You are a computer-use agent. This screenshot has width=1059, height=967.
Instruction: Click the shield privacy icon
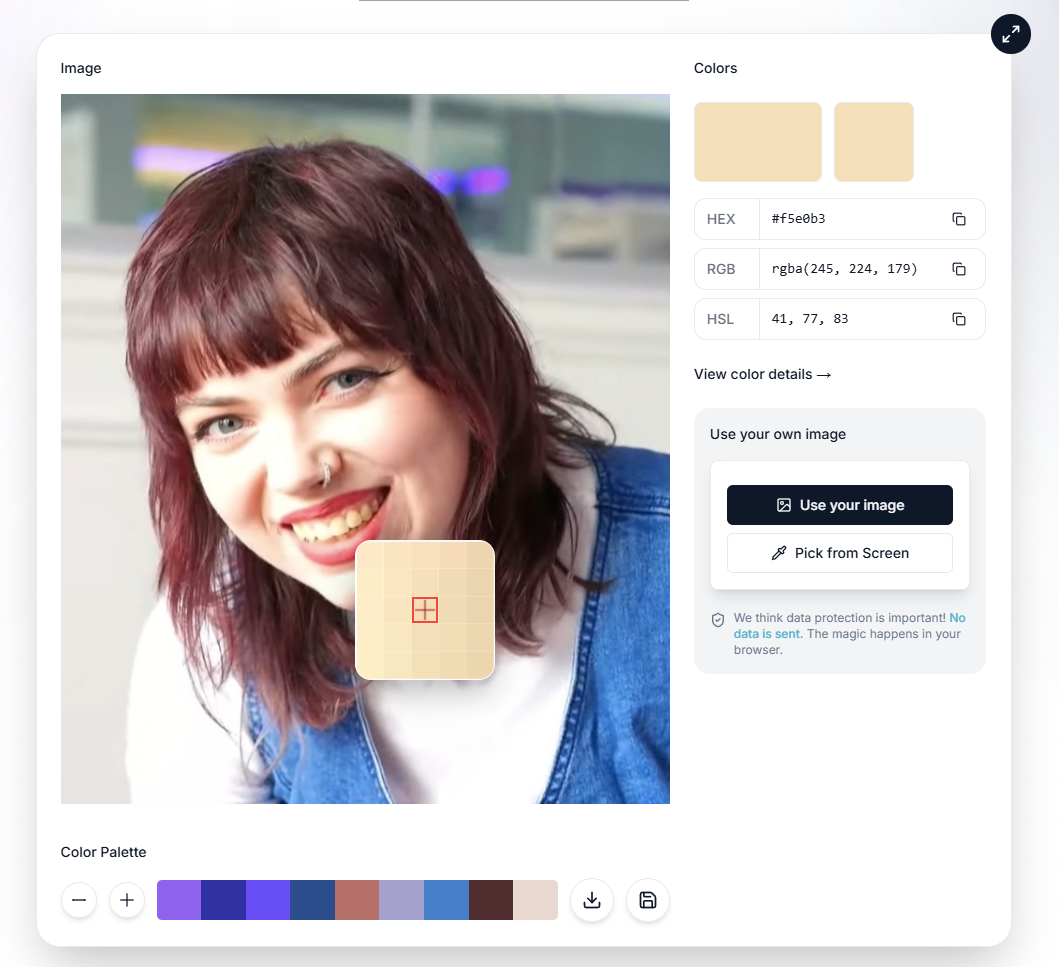tap(718, 620)
